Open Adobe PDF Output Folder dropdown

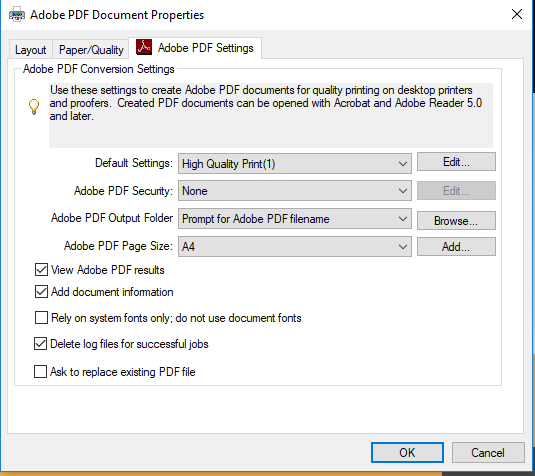click(295, 219)
